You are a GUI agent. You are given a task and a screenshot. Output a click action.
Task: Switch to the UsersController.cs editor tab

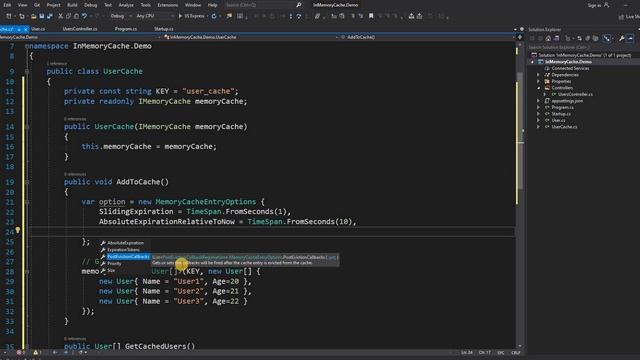coord(80,29)
